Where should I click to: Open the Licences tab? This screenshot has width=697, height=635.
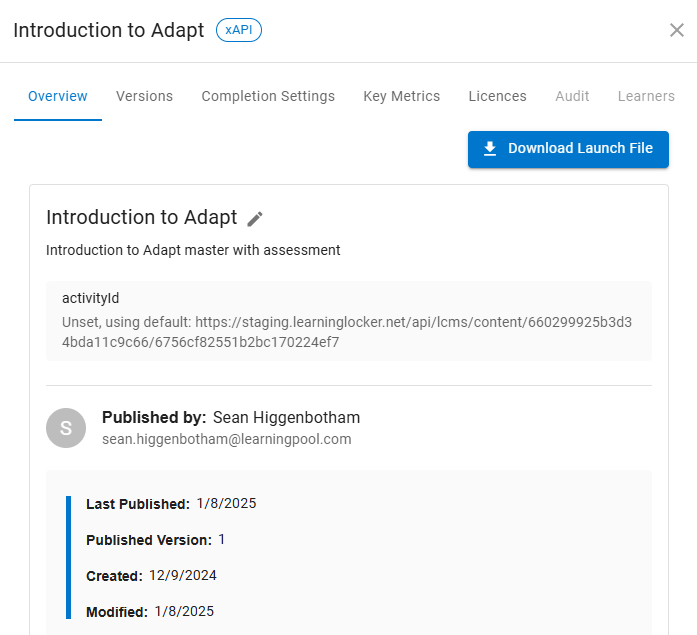[497, 97]
